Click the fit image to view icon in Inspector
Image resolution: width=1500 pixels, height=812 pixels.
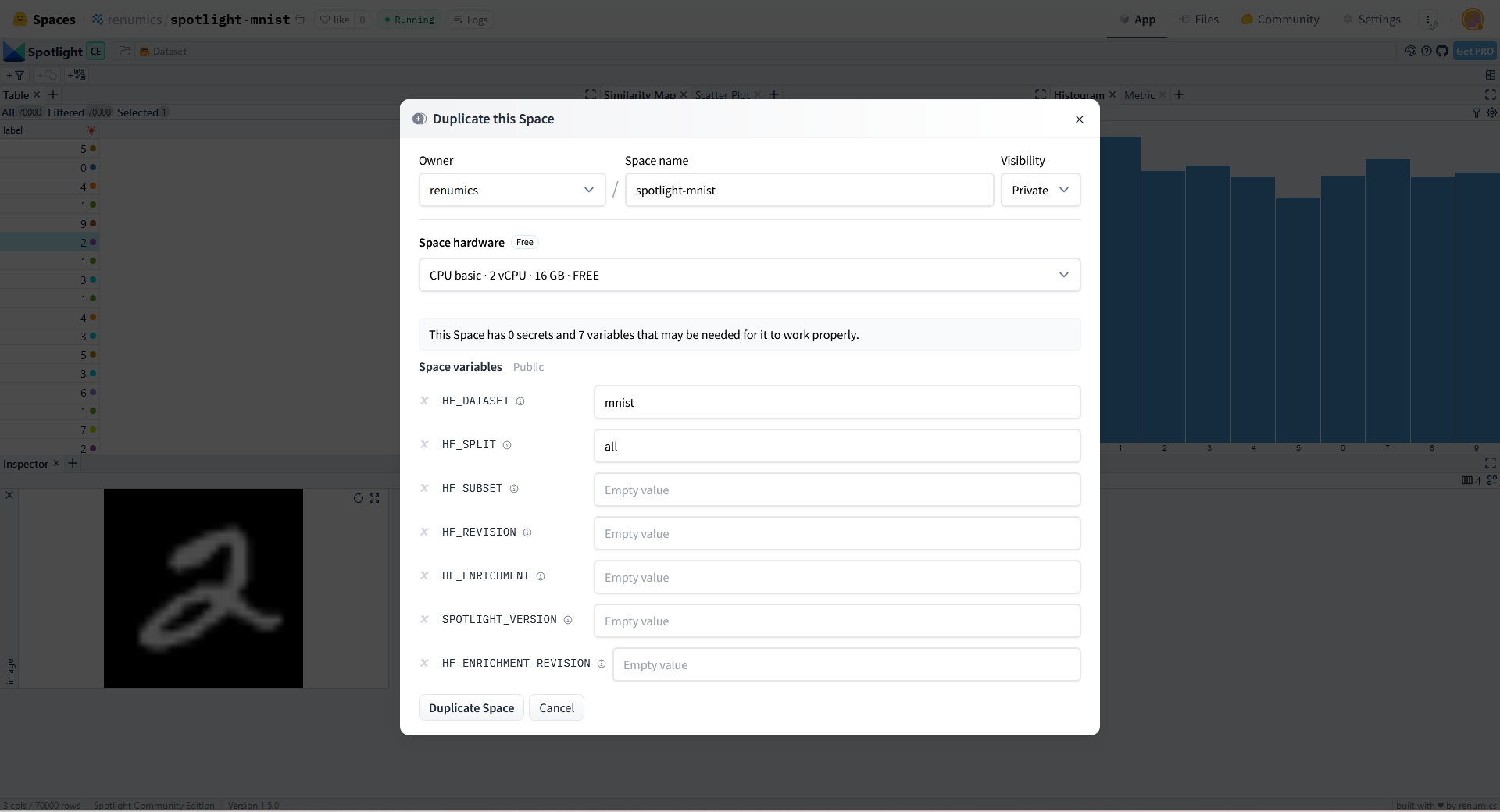click(374, 498)
